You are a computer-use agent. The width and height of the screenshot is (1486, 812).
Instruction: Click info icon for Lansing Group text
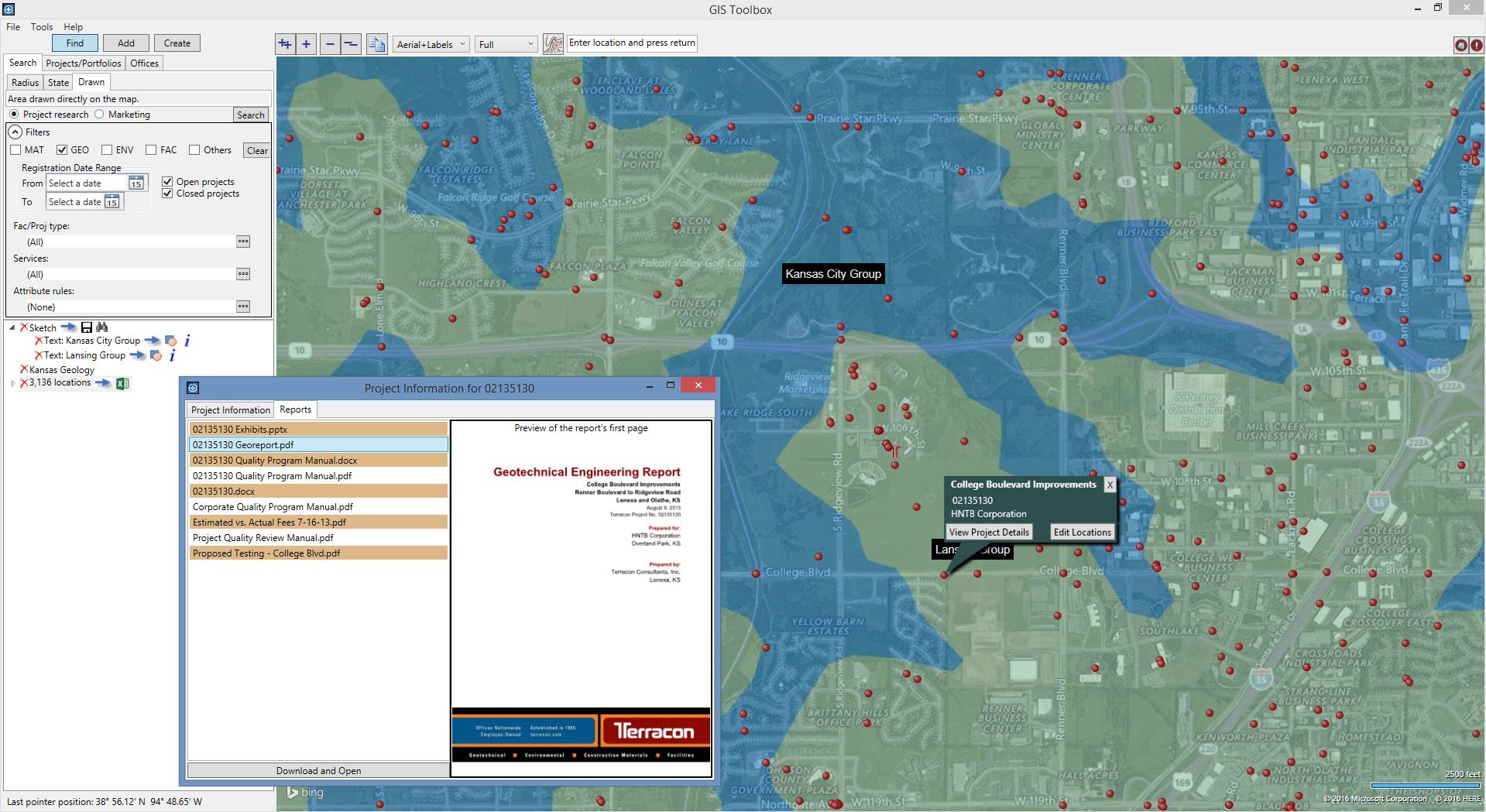click(172, 355)
